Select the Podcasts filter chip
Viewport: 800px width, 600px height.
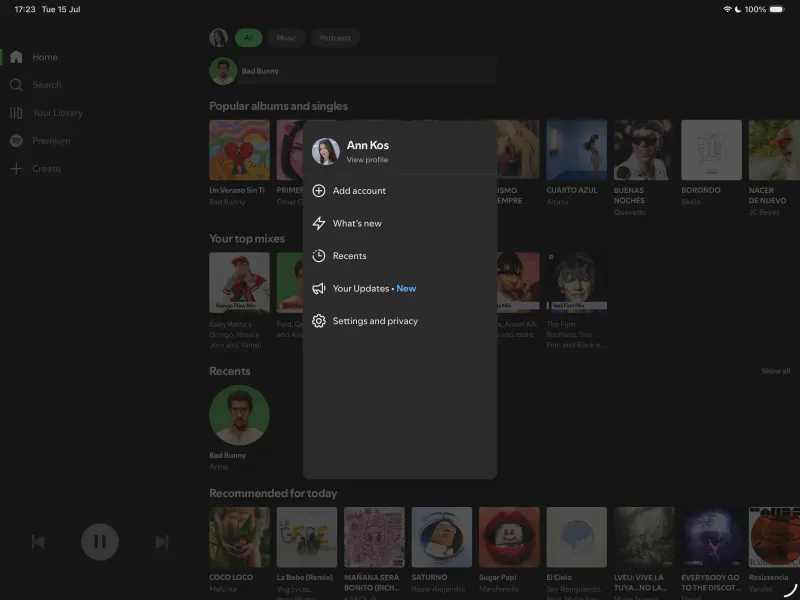point(335,38)
